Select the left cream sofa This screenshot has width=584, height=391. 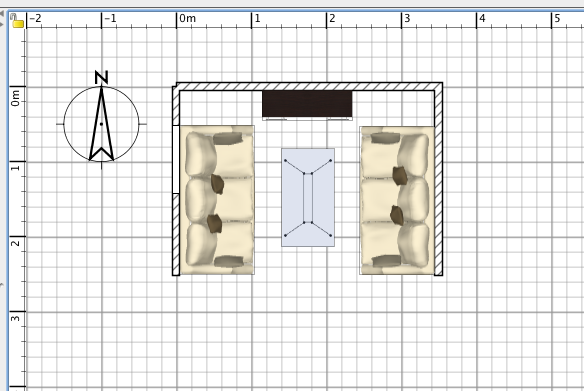pyautogui.click(x=217, y=200)
